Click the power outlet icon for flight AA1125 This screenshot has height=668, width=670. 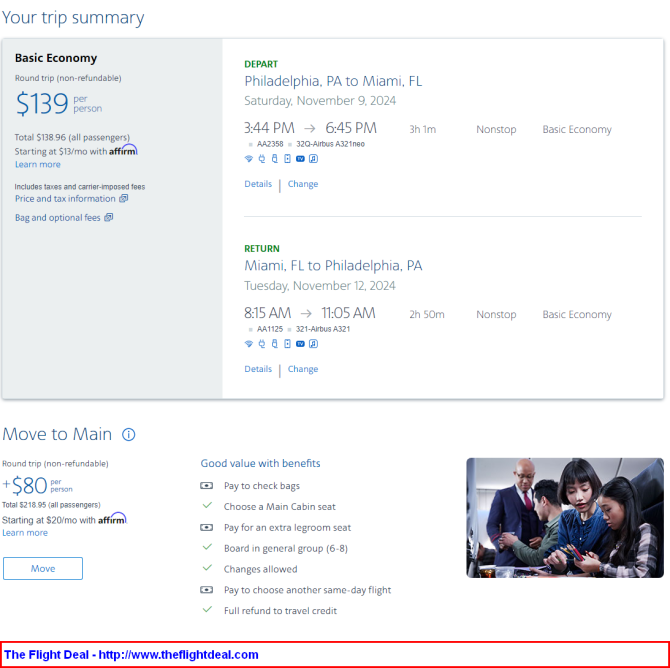(262, 344)
